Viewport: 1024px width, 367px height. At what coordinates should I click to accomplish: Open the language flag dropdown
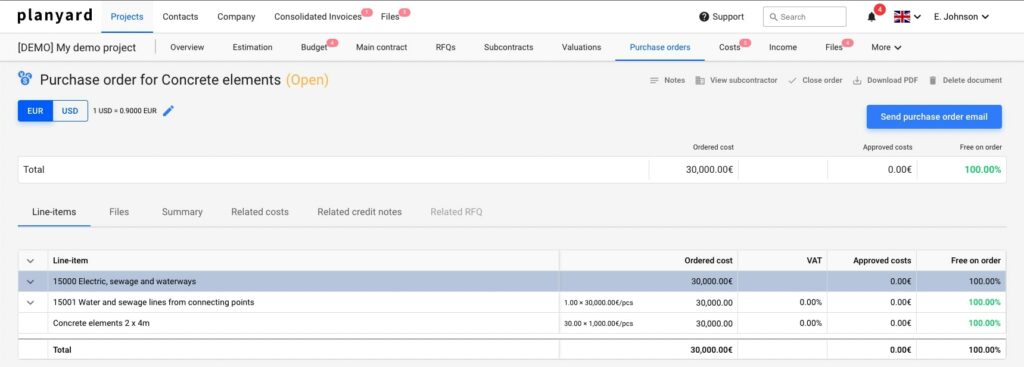(907, 17)
